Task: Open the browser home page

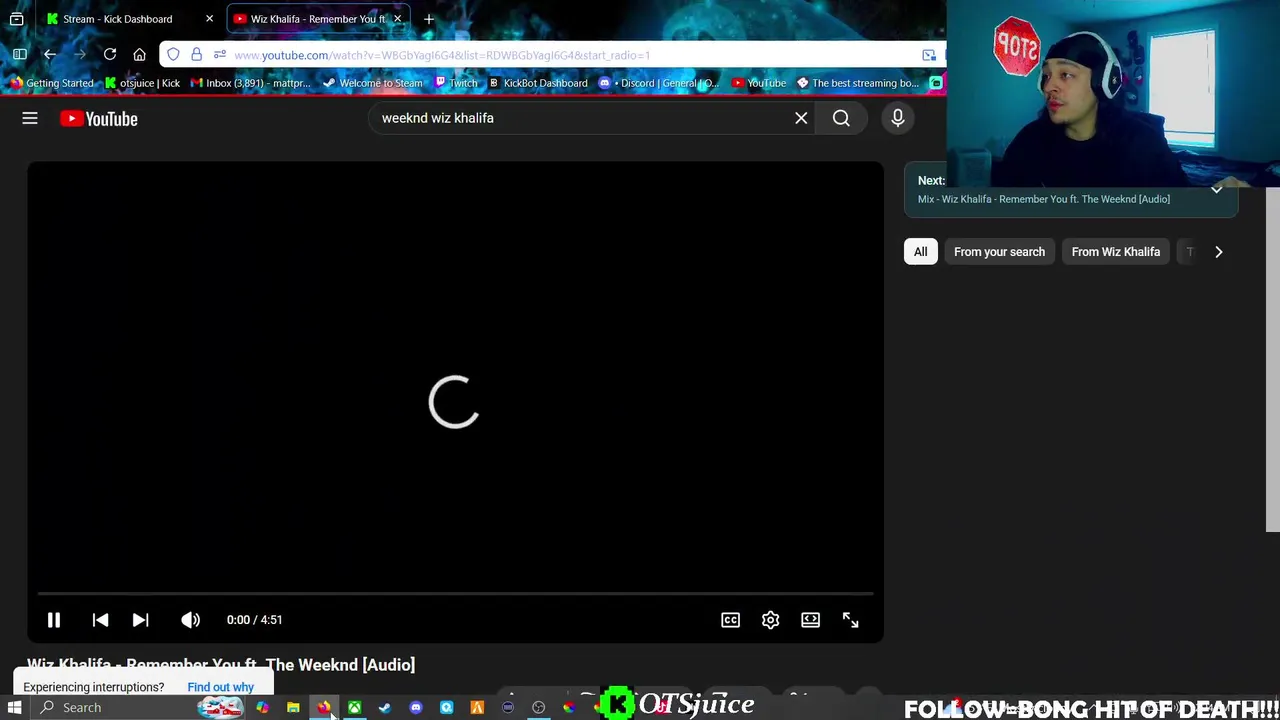Action: [x=140, y=55]
